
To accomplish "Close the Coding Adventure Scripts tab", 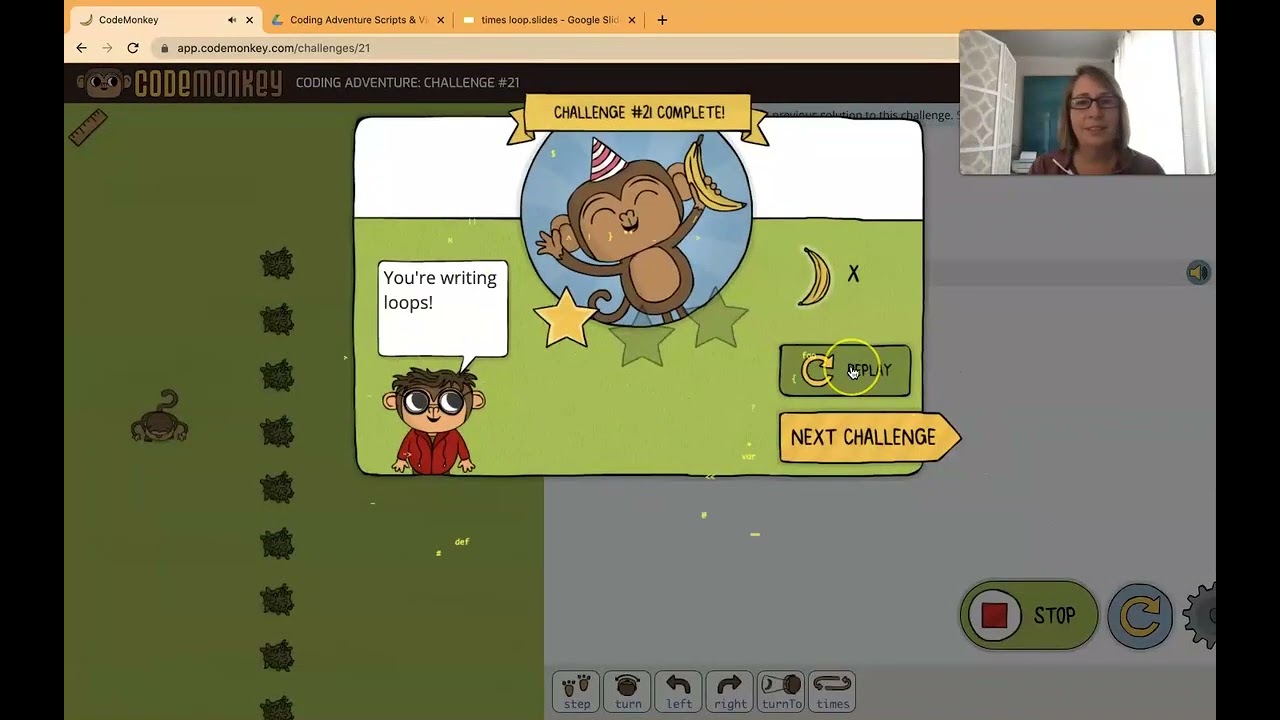I will [440, 20].
